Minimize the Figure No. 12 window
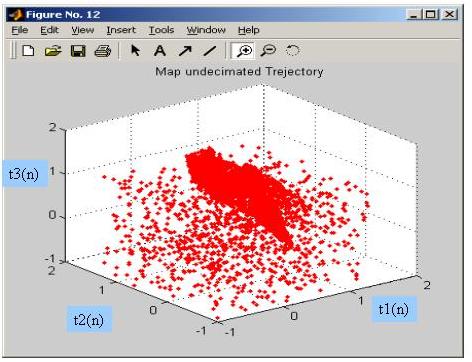 point(414,14)
